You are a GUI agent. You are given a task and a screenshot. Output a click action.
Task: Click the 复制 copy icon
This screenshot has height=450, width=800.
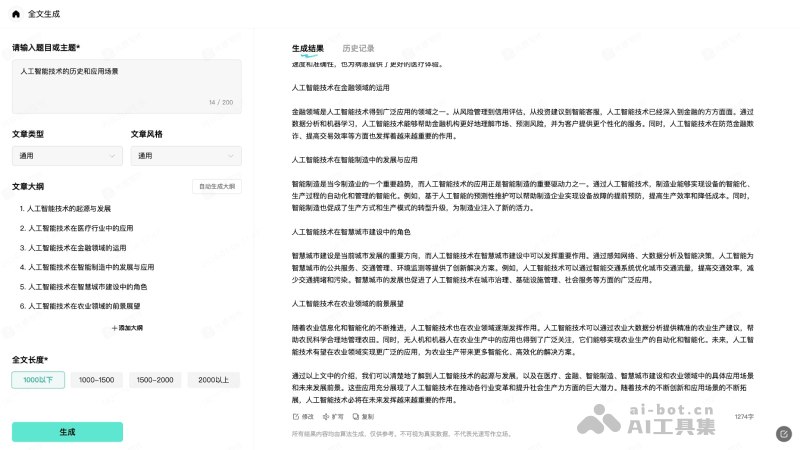pos(355,416)
